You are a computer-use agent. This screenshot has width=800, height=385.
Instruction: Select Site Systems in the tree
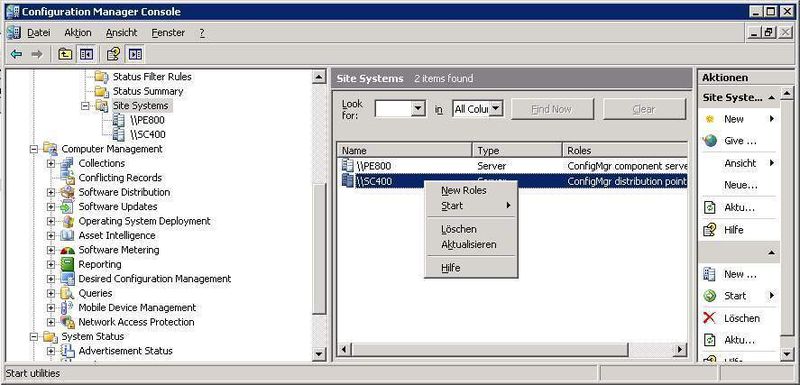tap(140, 106)
